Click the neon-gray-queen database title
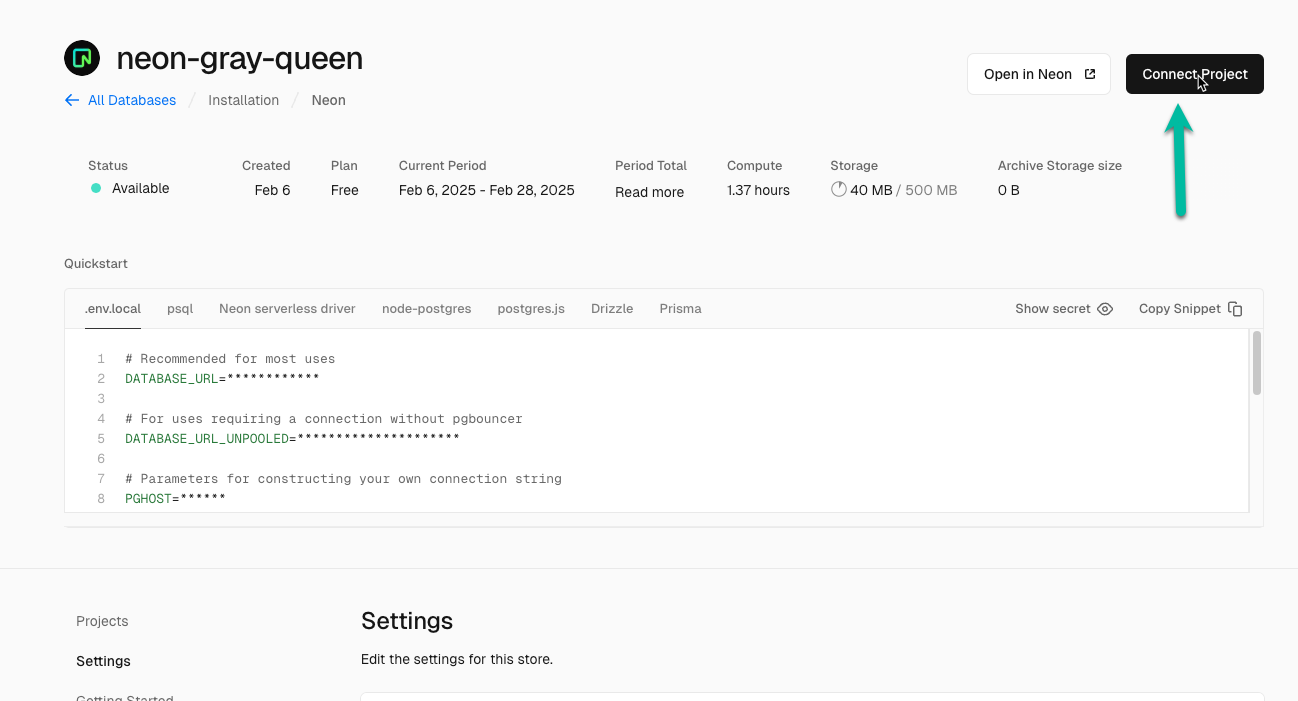This screenshot has width=1298, height=701. pyautogui.click(x=240, y=59)
